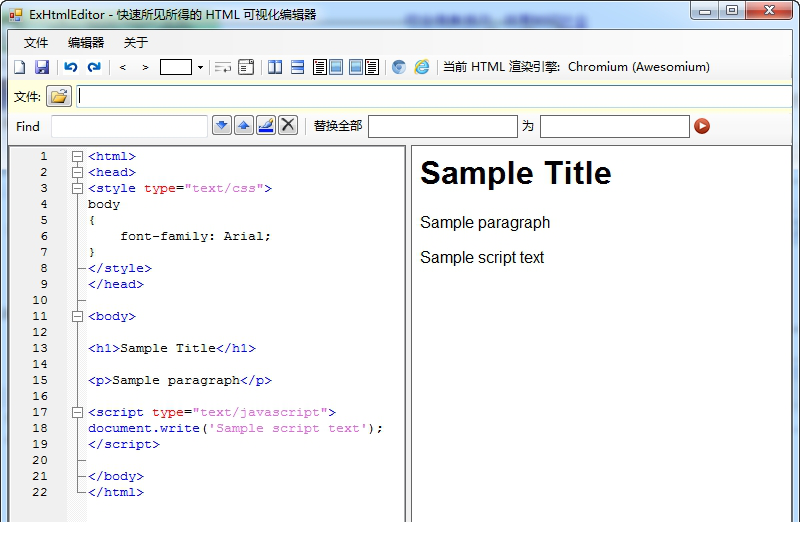Viewport: 800px width, 542px height.
Task: Maximize the ExHtmlEditor window
Action: 732,11
